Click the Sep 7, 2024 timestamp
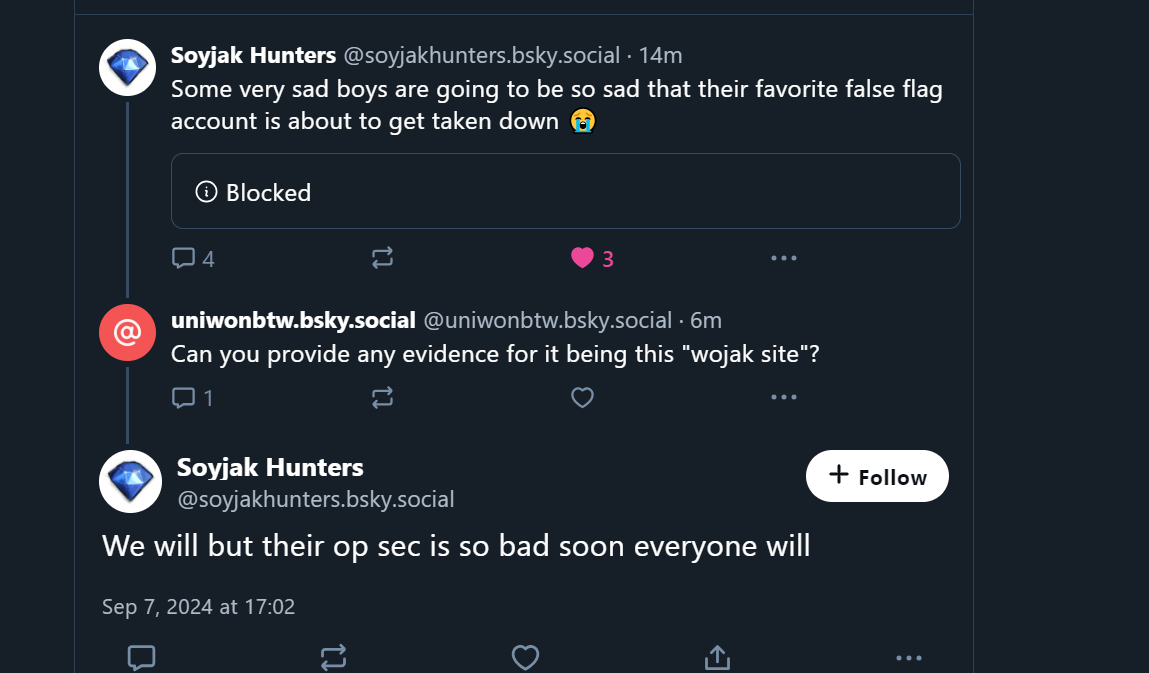 click(198, 606)
